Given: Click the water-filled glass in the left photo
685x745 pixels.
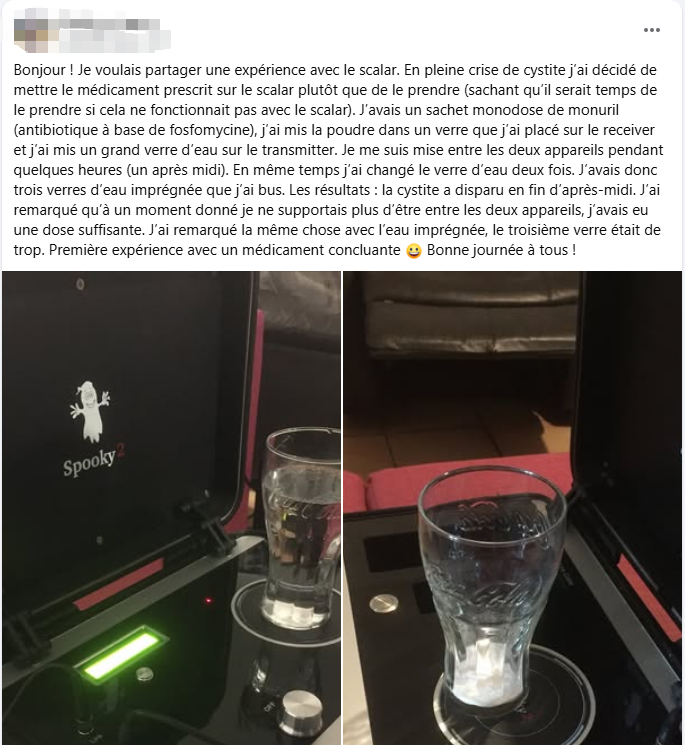Looking at the screenshot, I should click(301, 528).
